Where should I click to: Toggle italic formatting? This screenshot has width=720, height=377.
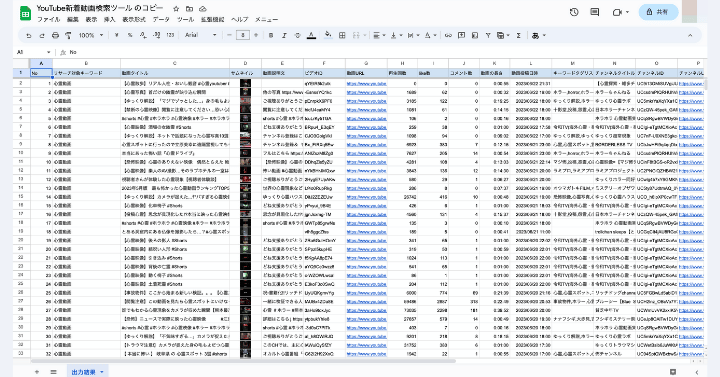284,35
